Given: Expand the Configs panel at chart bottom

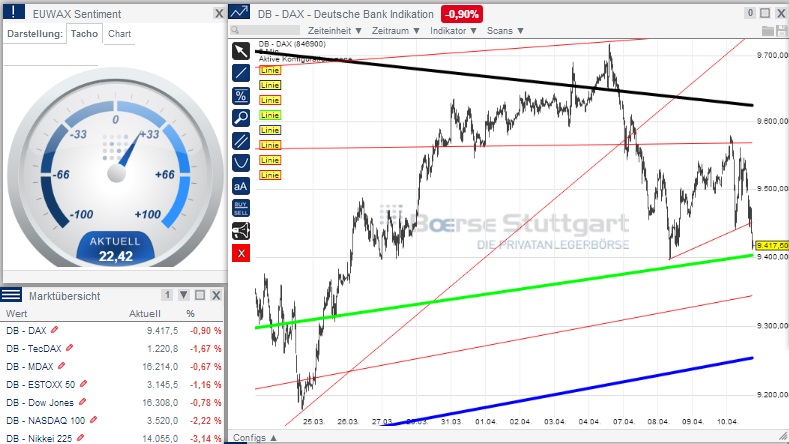Looking at the screenshot, I should pos(255,437).
